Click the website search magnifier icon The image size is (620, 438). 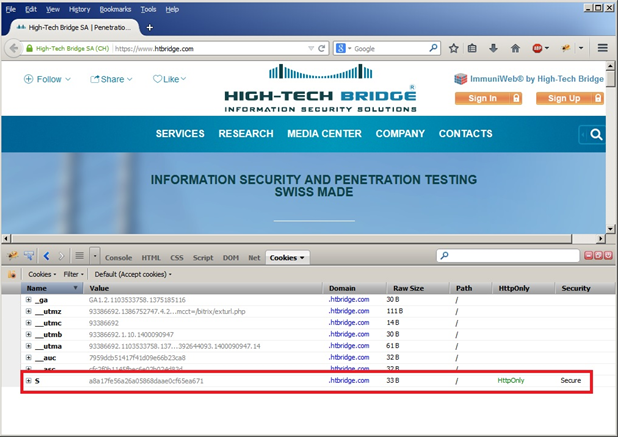[x=596, y=134]
